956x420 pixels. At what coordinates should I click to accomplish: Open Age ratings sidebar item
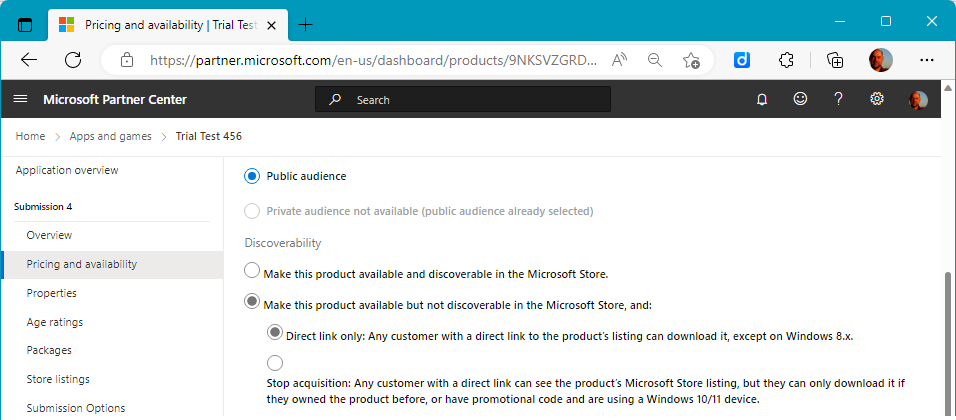(x=55, y=322)
